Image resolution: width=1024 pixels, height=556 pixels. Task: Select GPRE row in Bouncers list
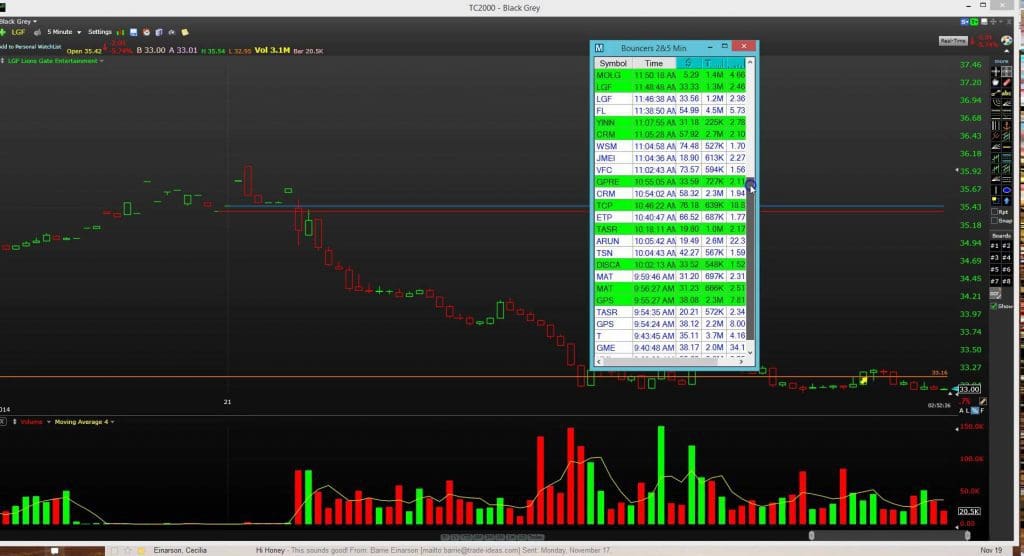point(670,182)
